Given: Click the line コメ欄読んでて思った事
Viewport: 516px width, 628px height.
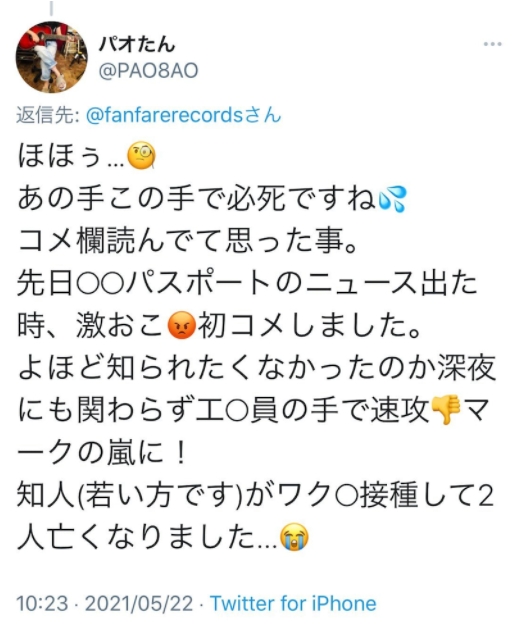Looking at the screenshot, I should [187, 242].
